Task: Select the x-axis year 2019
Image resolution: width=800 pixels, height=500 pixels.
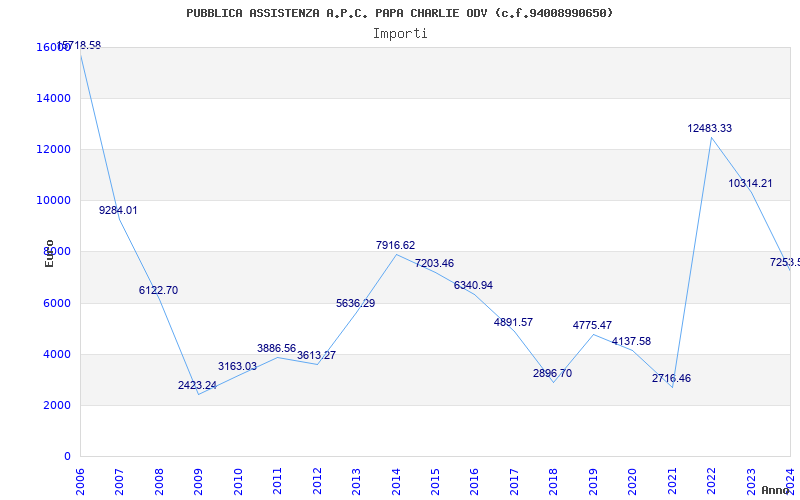Action: [x=593, y=482]
